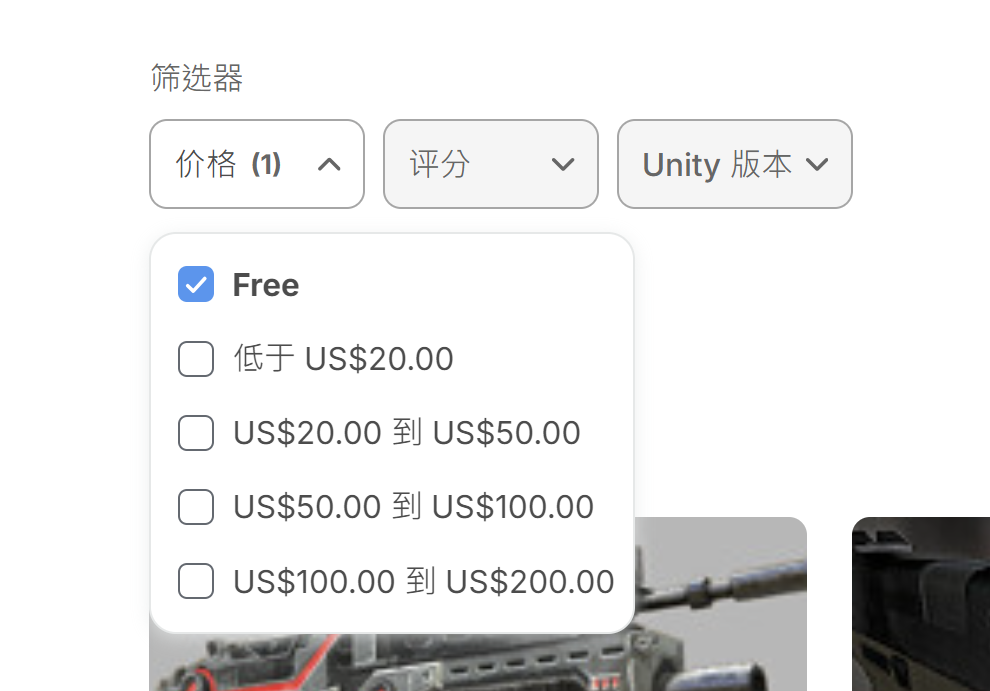This screenshot has height=691, width=990.
Task: Expand the Unity 版本 dropdown
Action: 735,164
